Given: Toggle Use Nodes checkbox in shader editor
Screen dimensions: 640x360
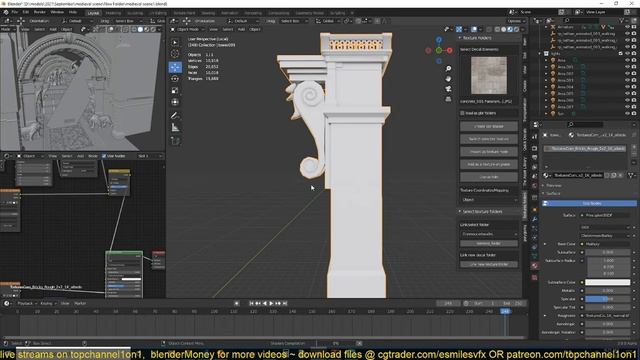Looking at the screenshot, I should coord(104,156).
